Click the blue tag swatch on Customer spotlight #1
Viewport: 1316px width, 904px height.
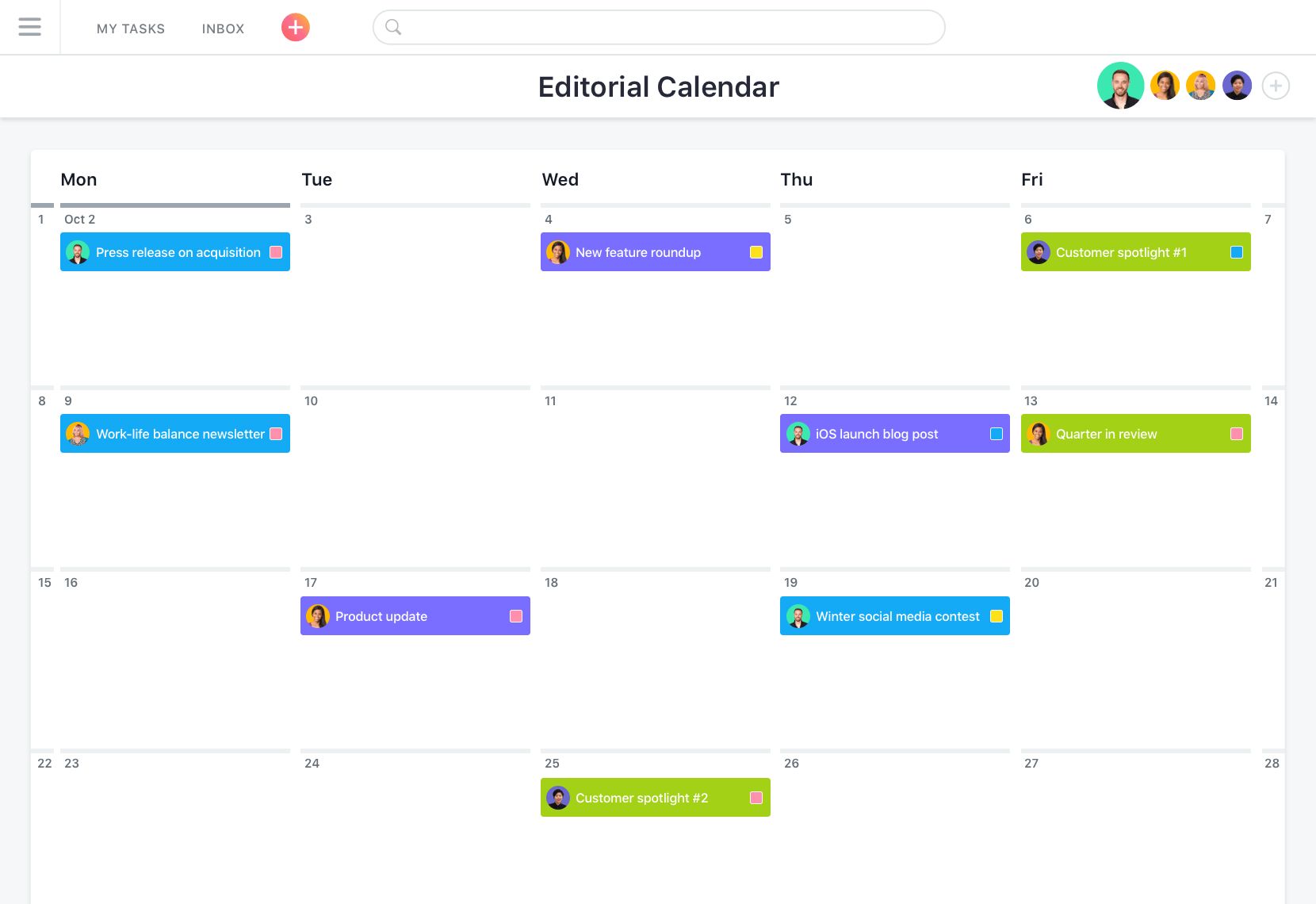(x=1234, y=251)
